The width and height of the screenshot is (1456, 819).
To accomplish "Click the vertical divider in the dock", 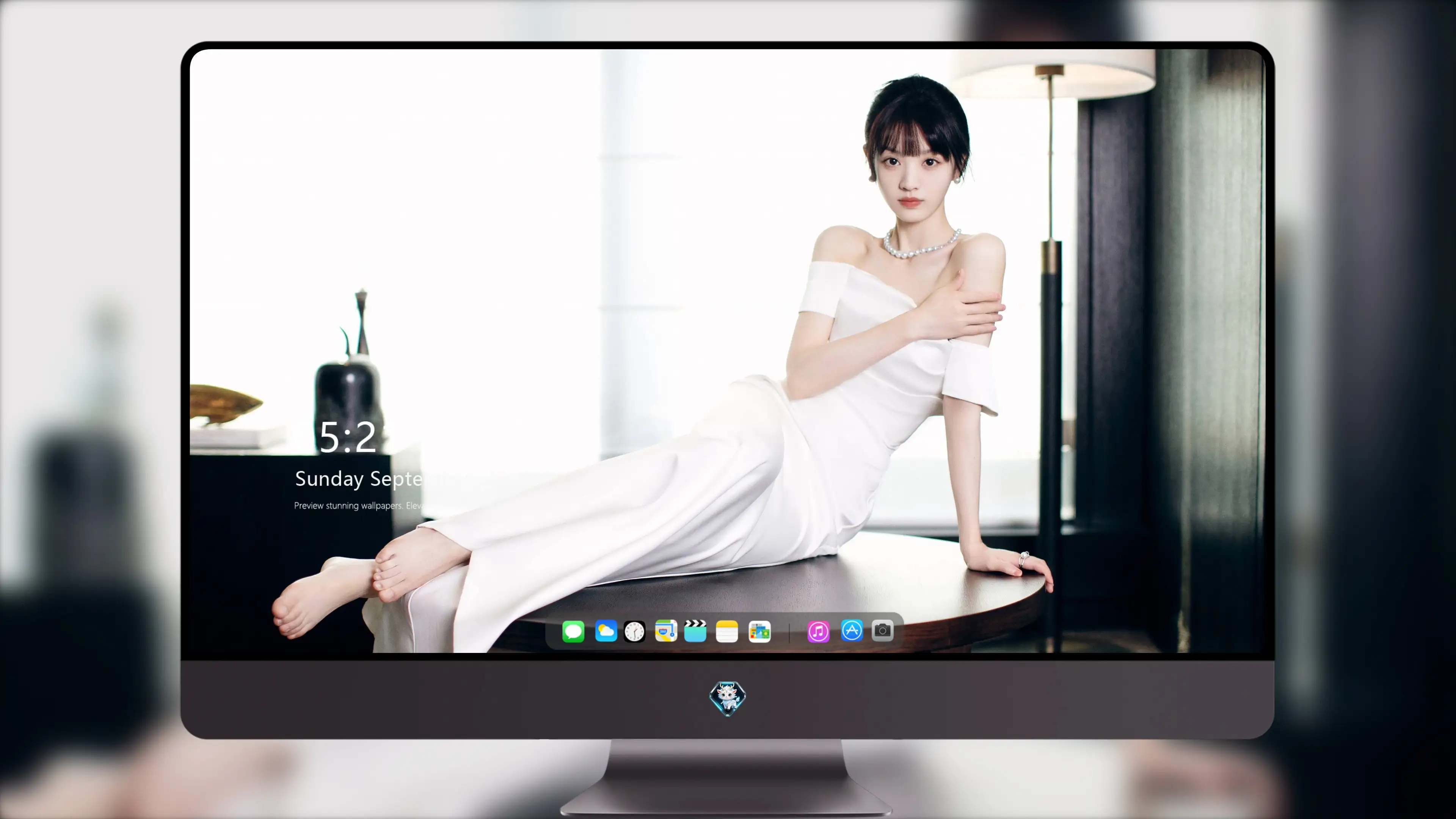I will [x=789, y=632].
